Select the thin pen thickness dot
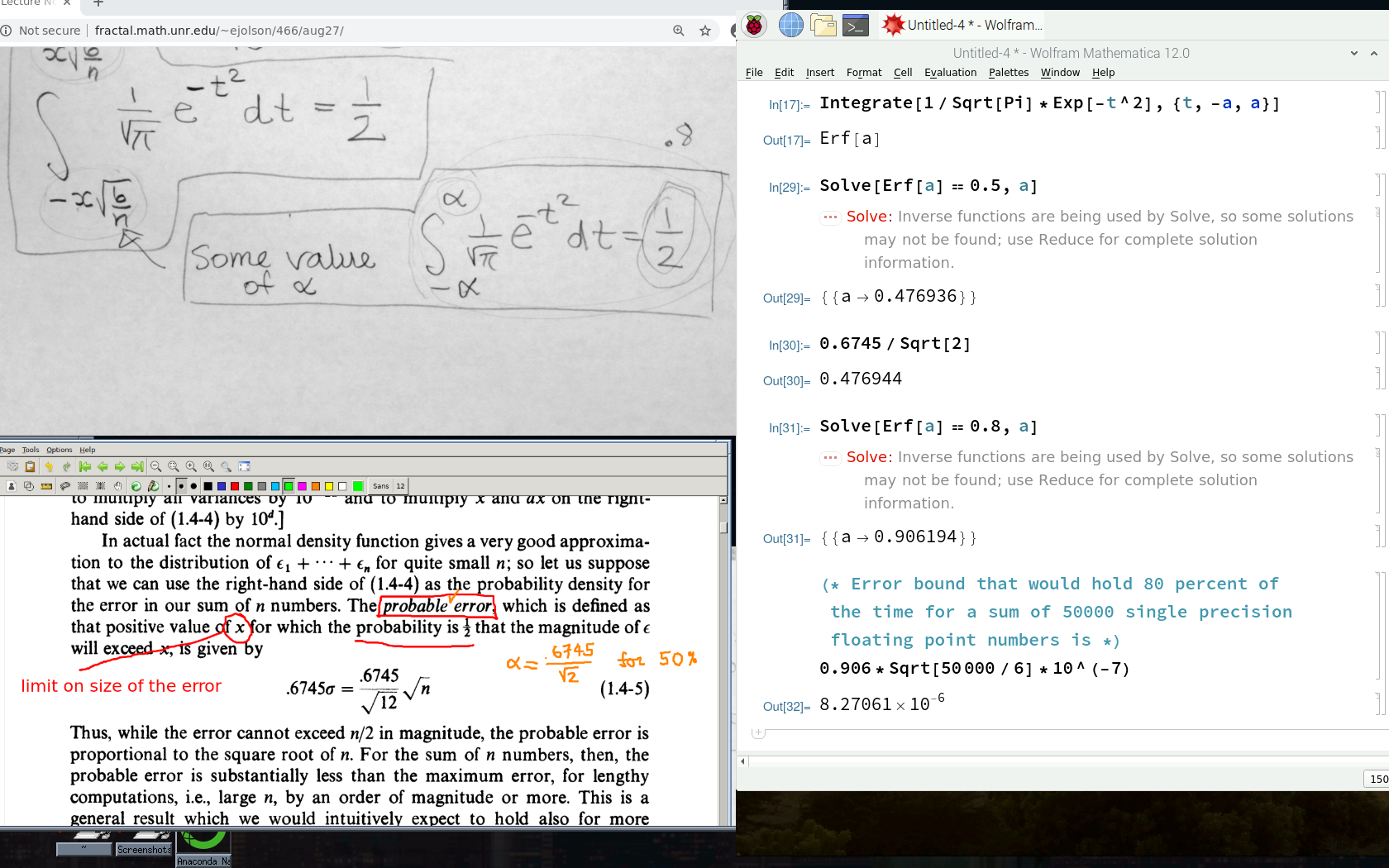 (169, 486)
